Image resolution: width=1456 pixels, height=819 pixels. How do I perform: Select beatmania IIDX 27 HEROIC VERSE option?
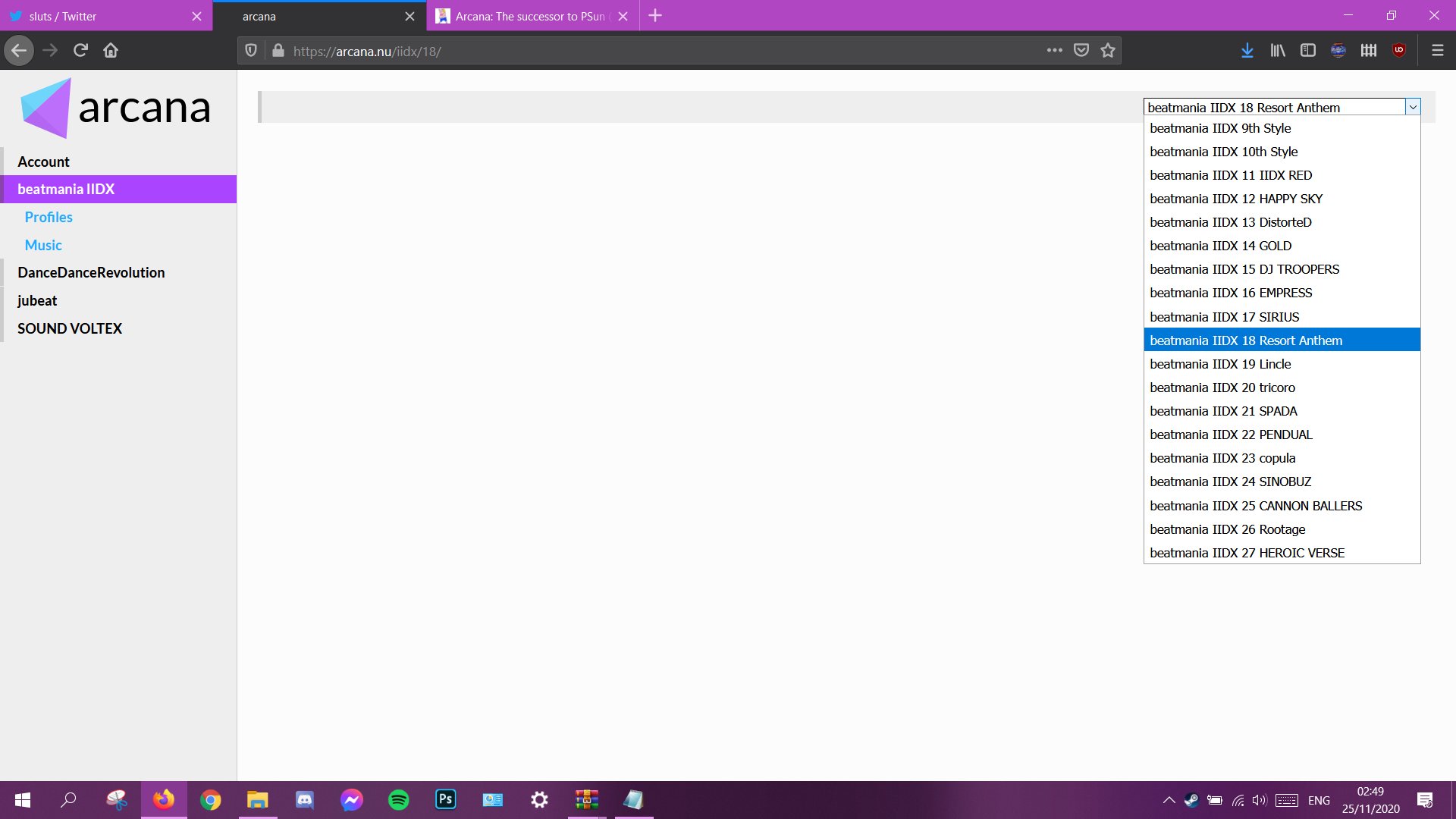1247,553
